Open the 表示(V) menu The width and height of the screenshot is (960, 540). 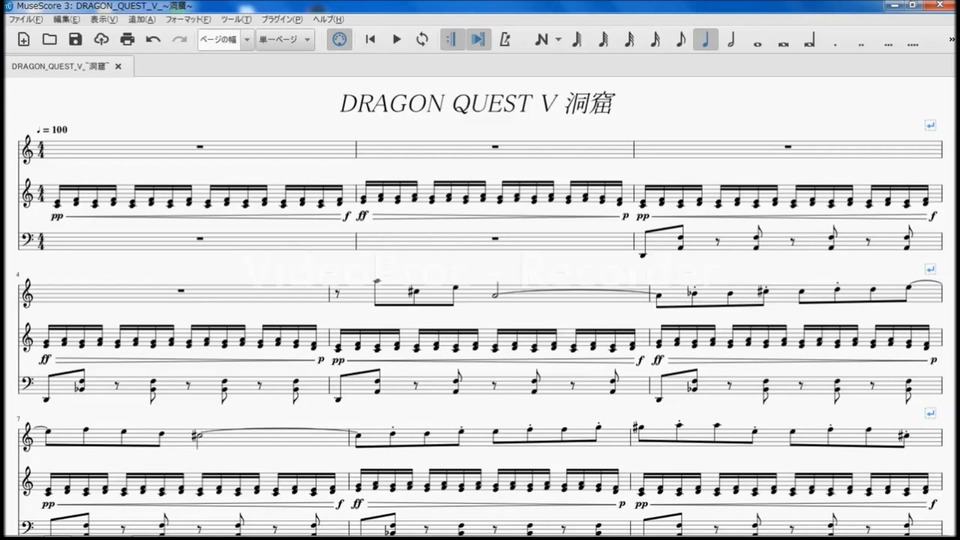(x=103, y=20)
